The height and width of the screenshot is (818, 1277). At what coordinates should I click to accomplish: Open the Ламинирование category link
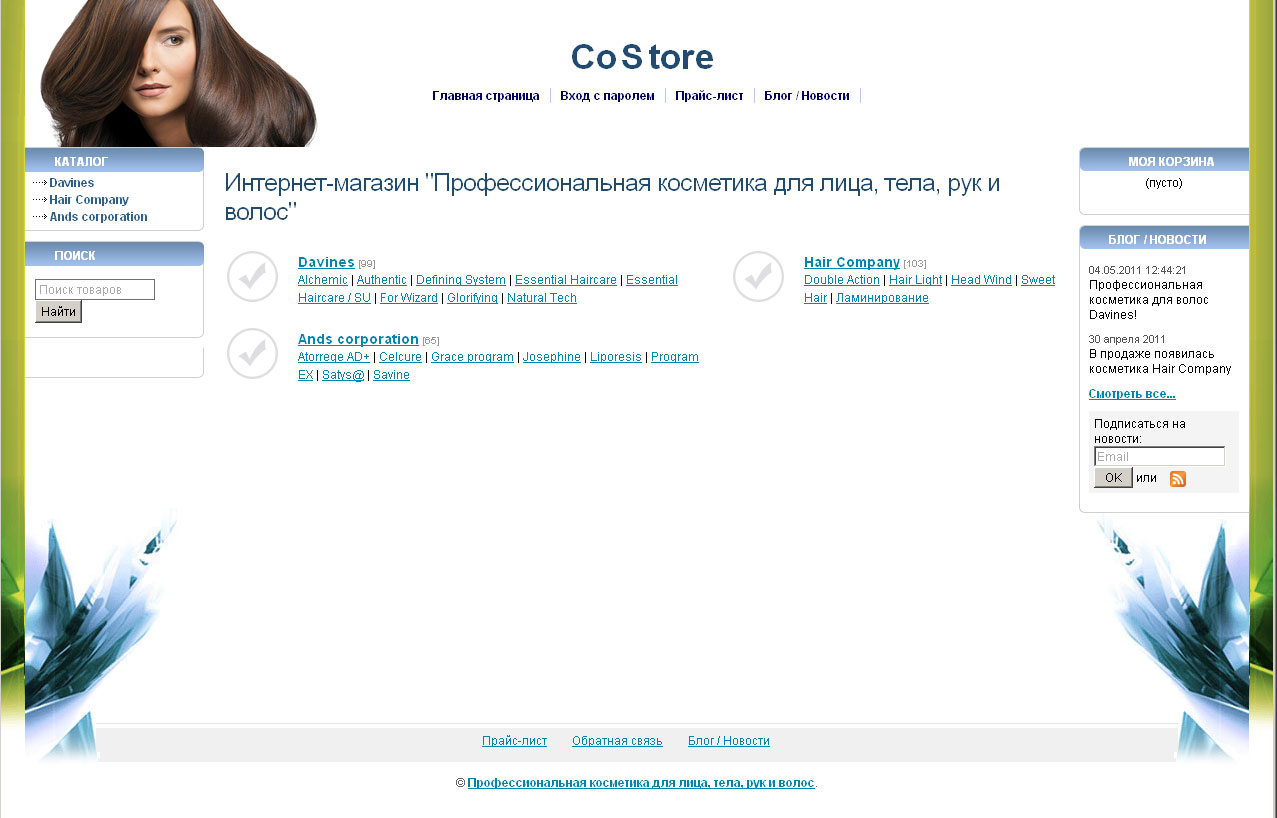(x=882, y=297)
